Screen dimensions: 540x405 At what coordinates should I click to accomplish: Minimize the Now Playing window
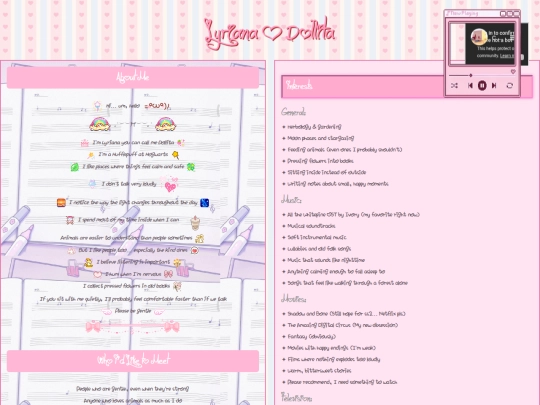tap(503, 13)
